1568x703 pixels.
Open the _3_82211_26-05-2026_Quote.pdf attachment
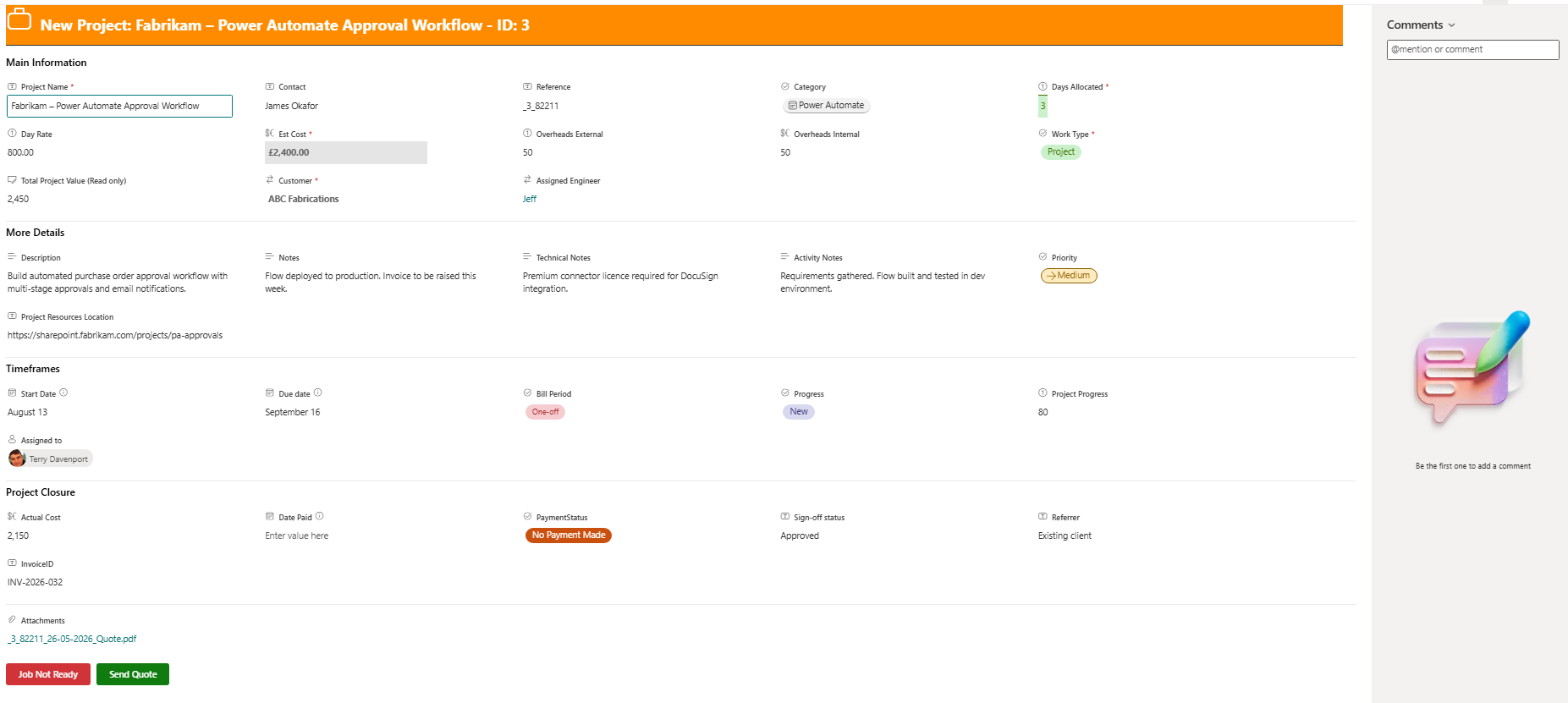tap(72, 639)
